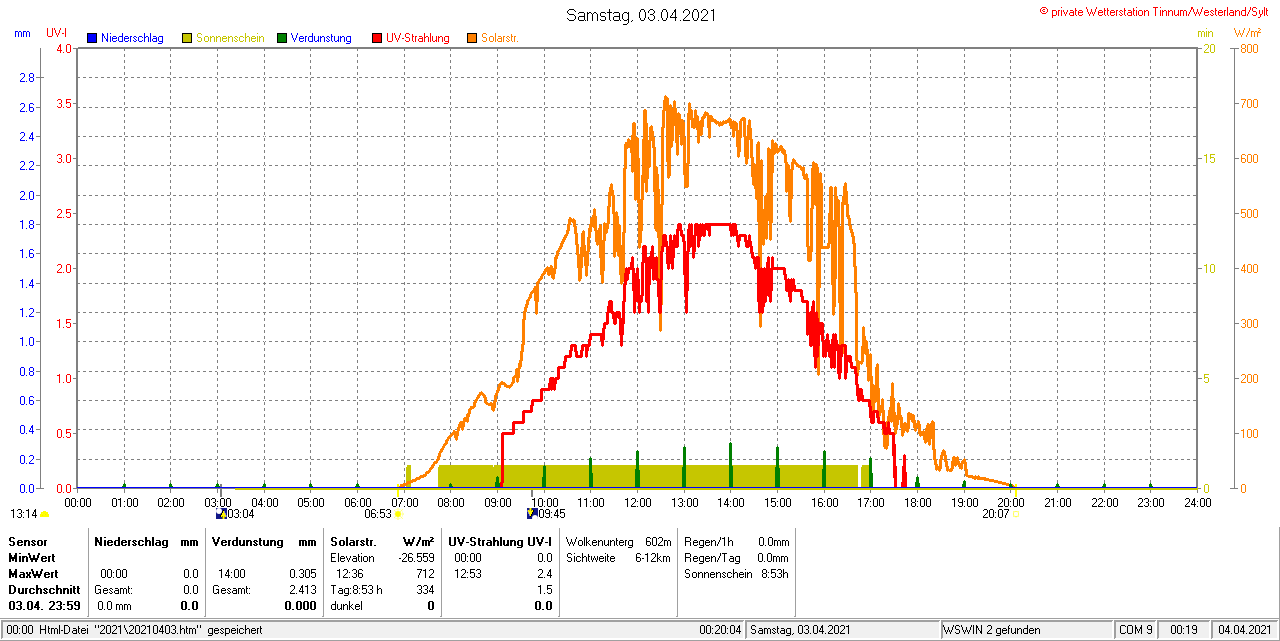1280x641 pixels.
Task: Click the mm axis unit label
Action: [x=22, y=33]
